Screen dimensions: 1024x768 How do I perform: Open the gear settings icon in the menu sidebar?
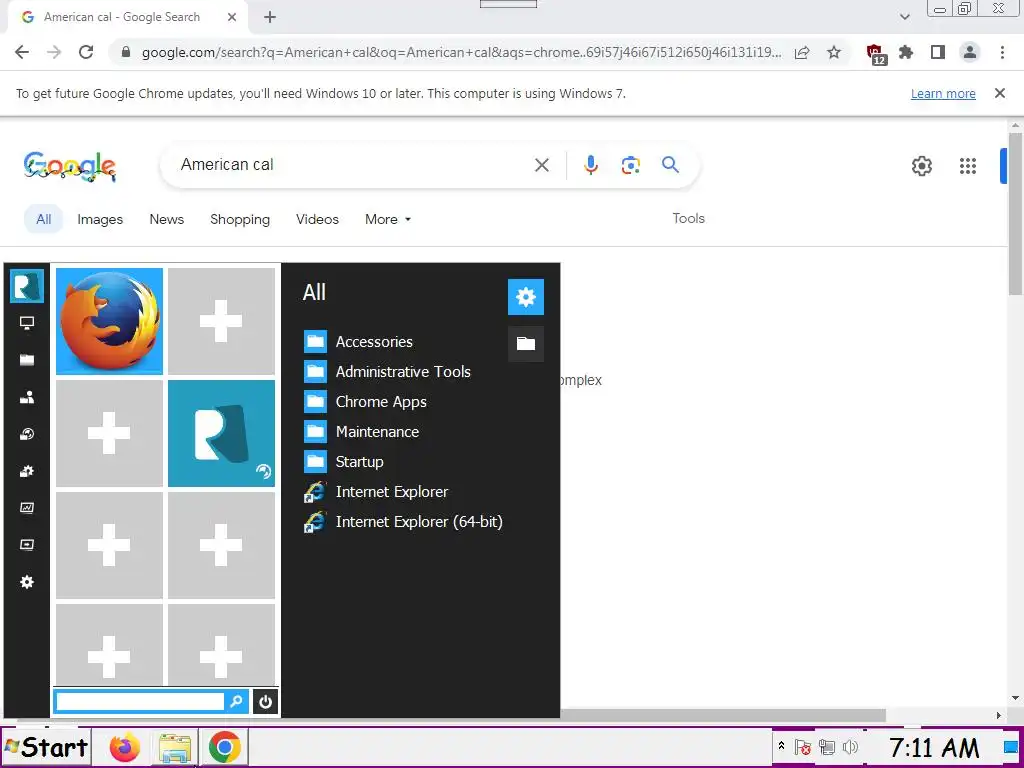click(x=27, y=582)
